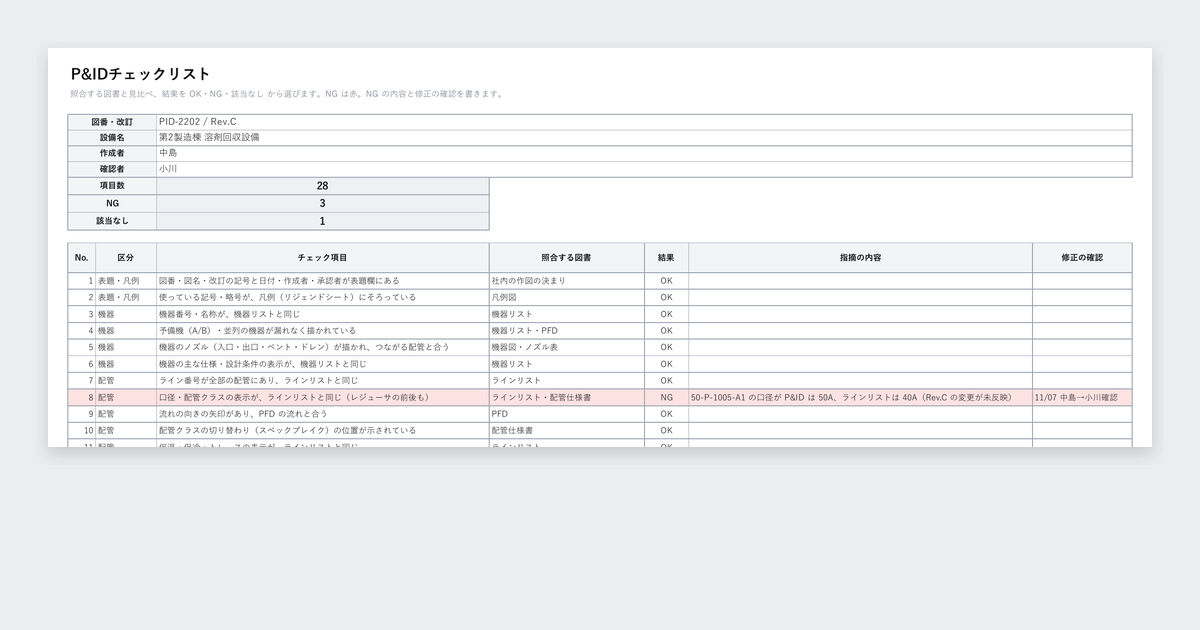Click the "凡例図" cell in row 2
The height and width of the screenshot is (630, 1200).
point(567,298)
